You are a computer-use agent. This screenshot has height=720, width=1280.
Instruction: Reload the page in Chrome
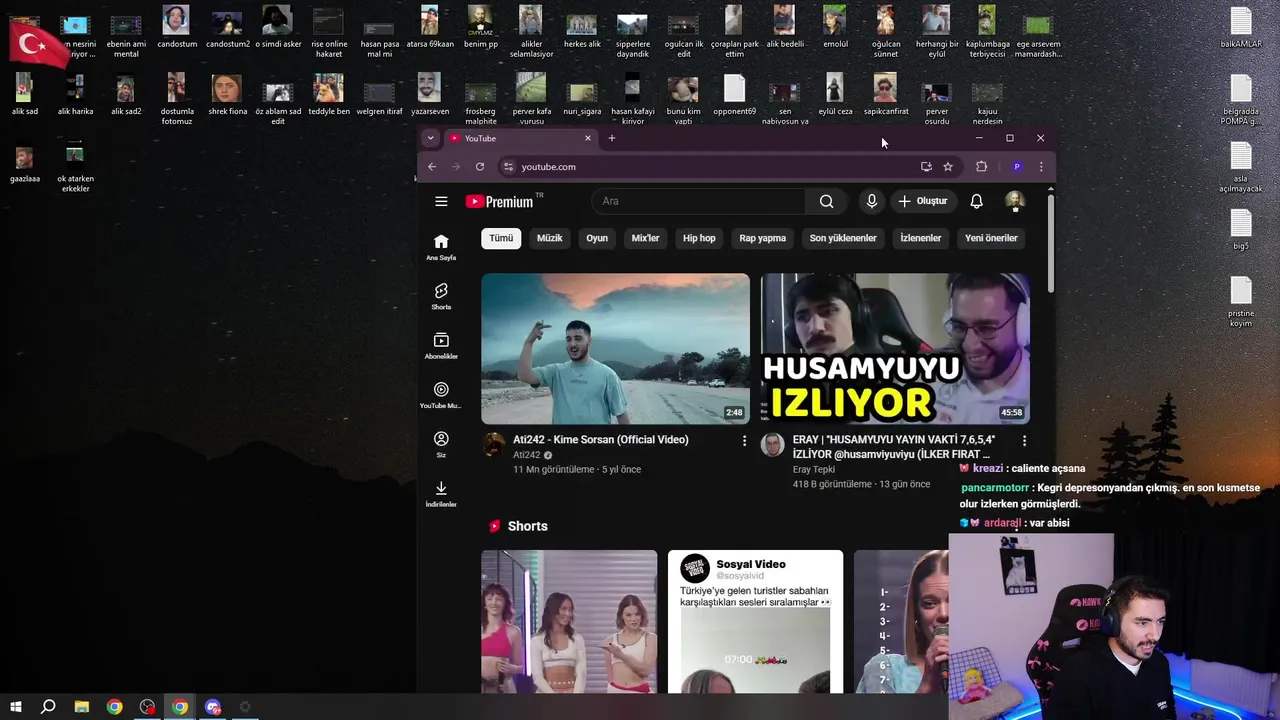click(x=480, y=167)
